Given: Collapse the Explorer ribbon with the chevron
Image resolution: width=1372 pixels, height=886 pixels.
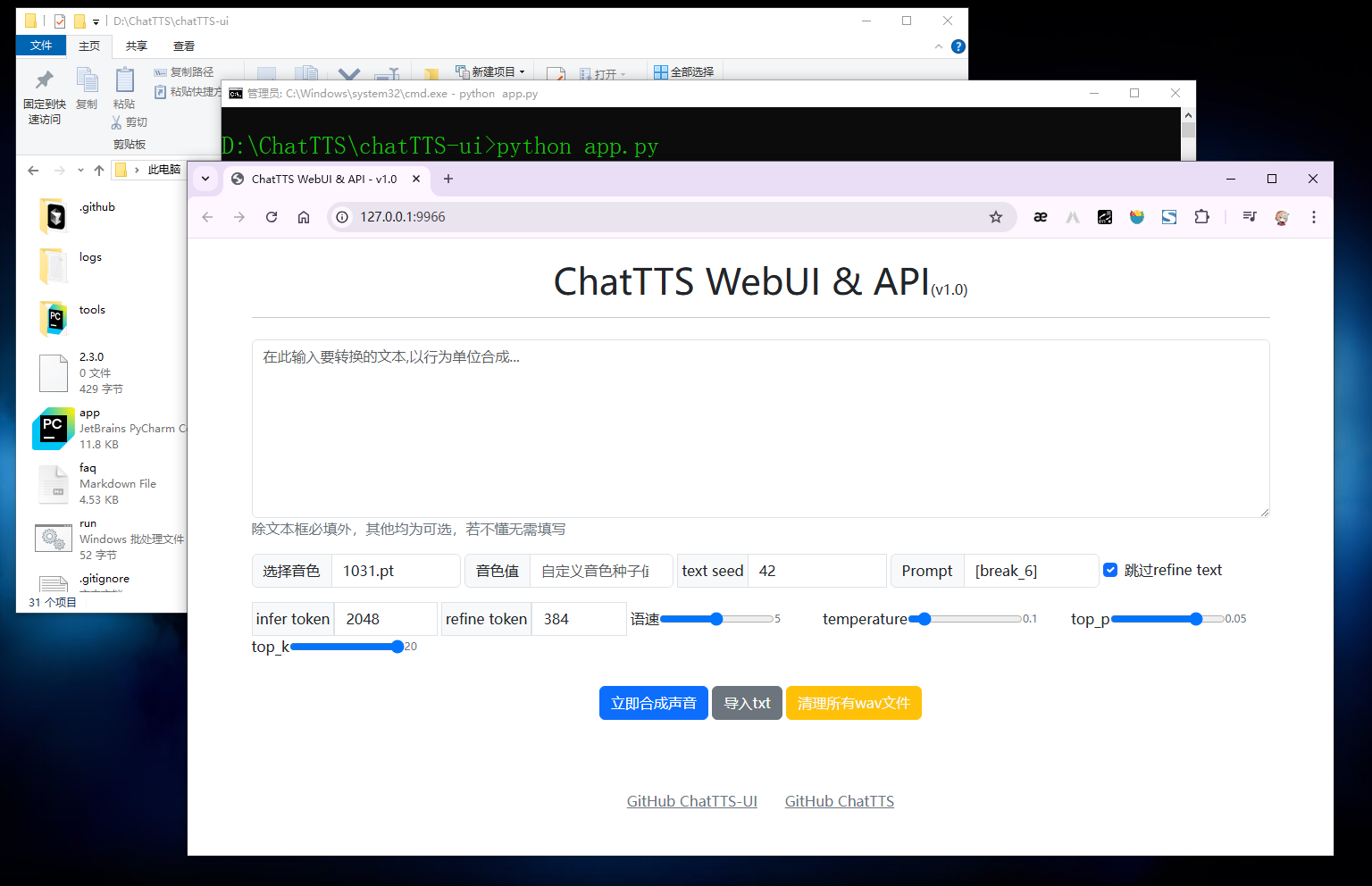Looking at the screenshot, I should click(x=938, y=46).
